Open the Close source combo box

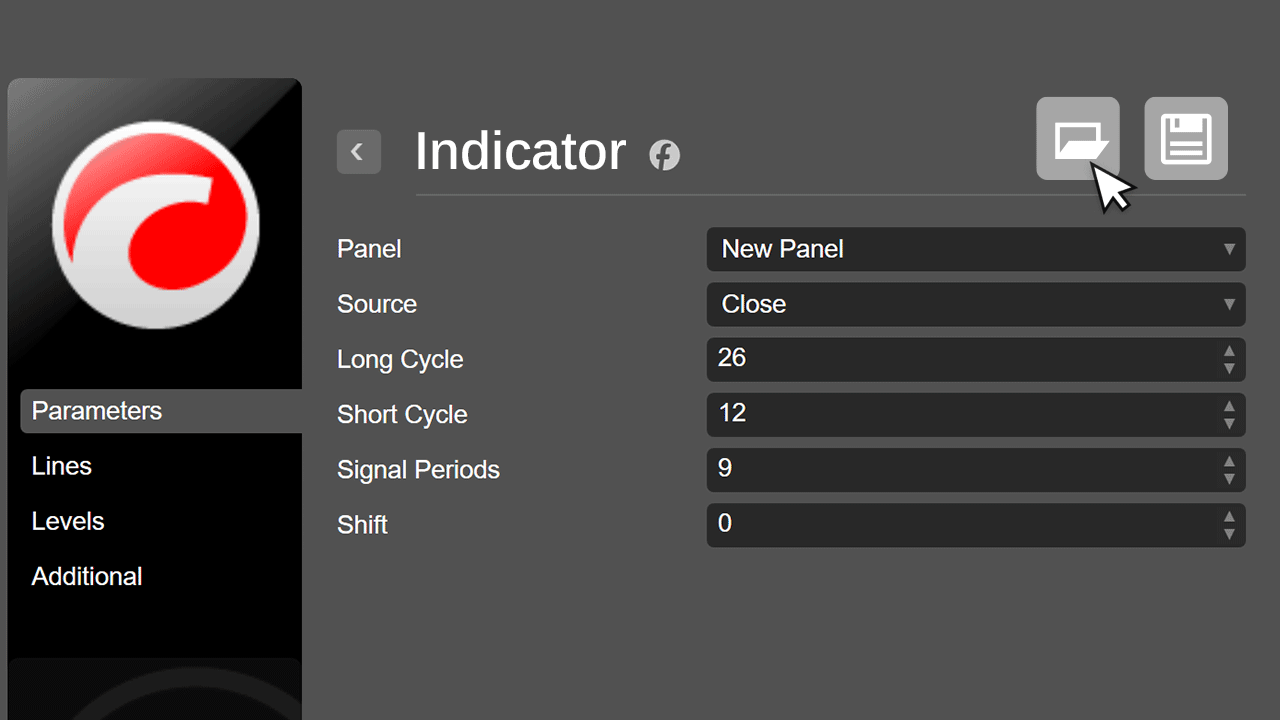click(x=976, y=304)
